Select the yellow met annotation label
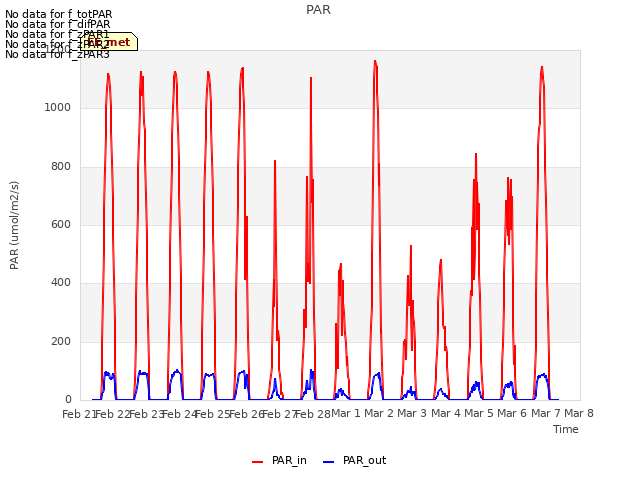 point(109,42)
